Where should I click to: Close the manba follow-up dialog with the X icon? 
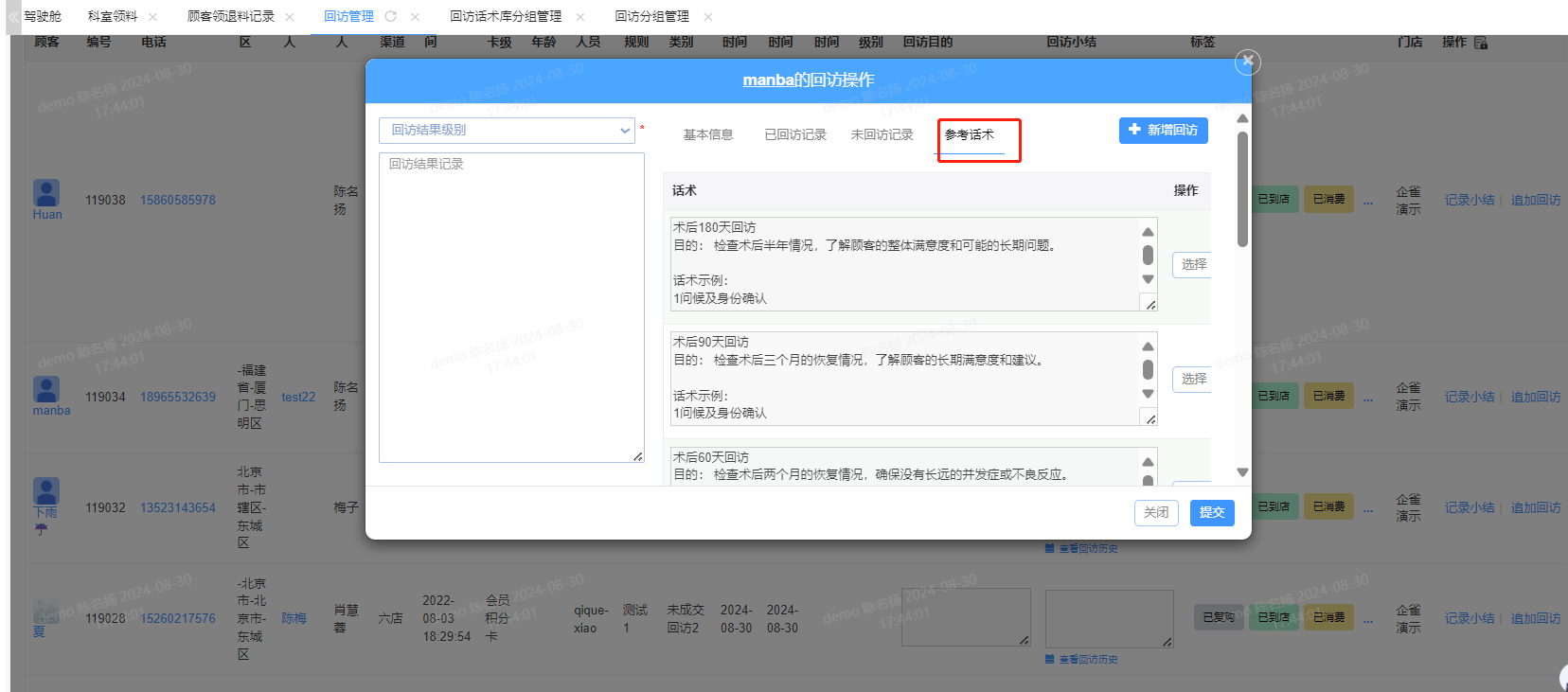point(1247,62)
